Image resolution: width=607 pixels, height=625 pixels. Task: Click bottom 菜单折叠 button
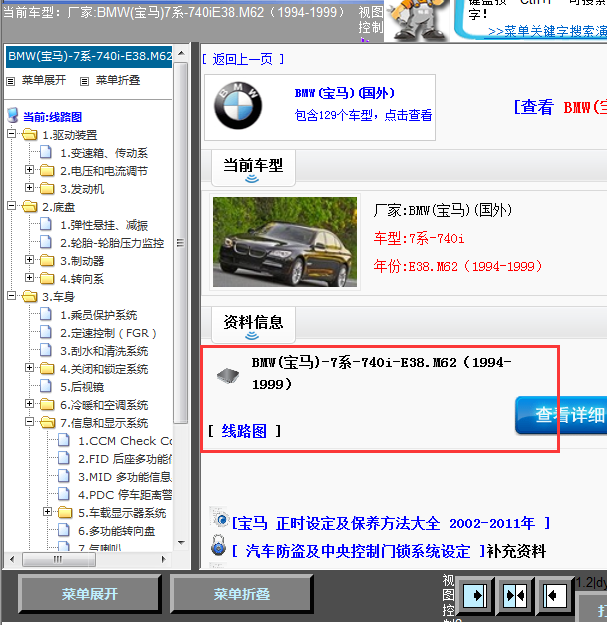242,594
